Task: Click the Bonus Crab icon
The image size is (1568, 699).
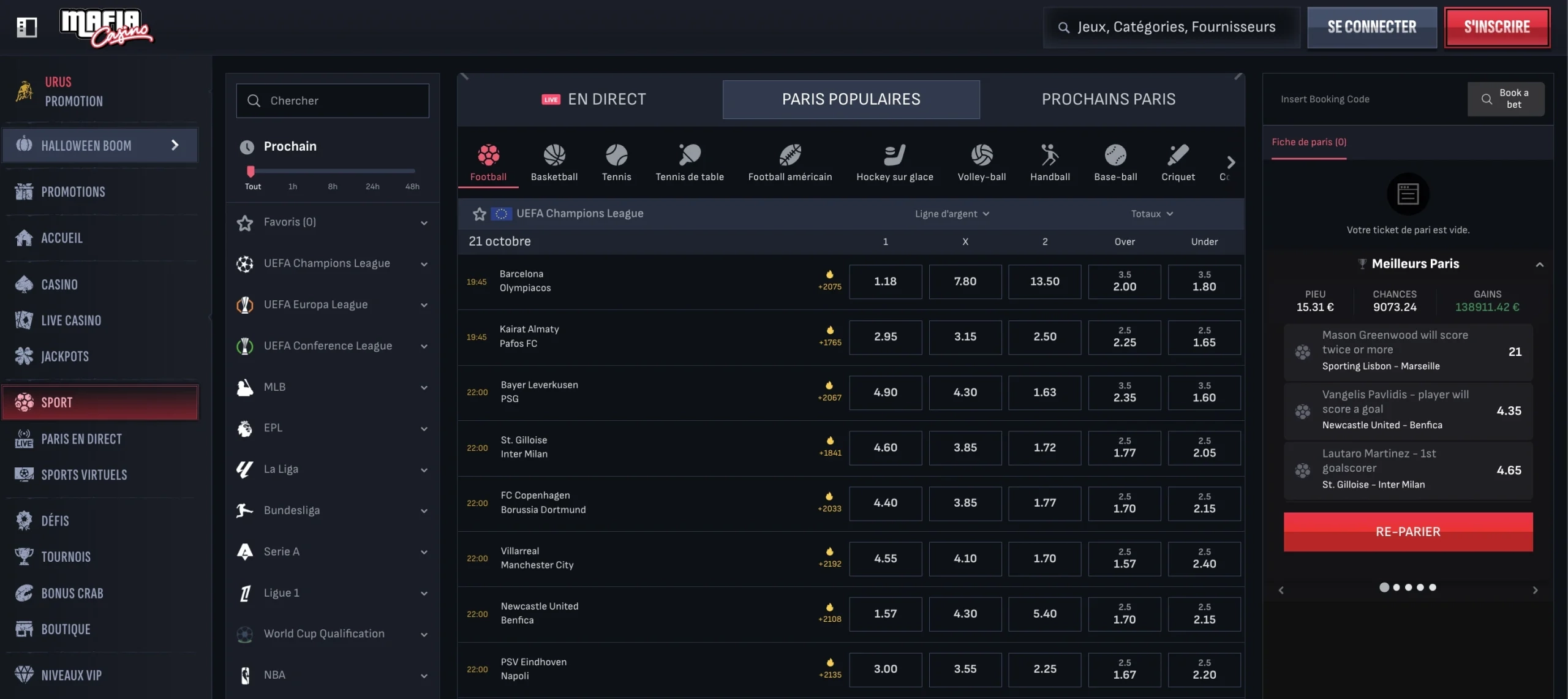Action: (24, 593)
